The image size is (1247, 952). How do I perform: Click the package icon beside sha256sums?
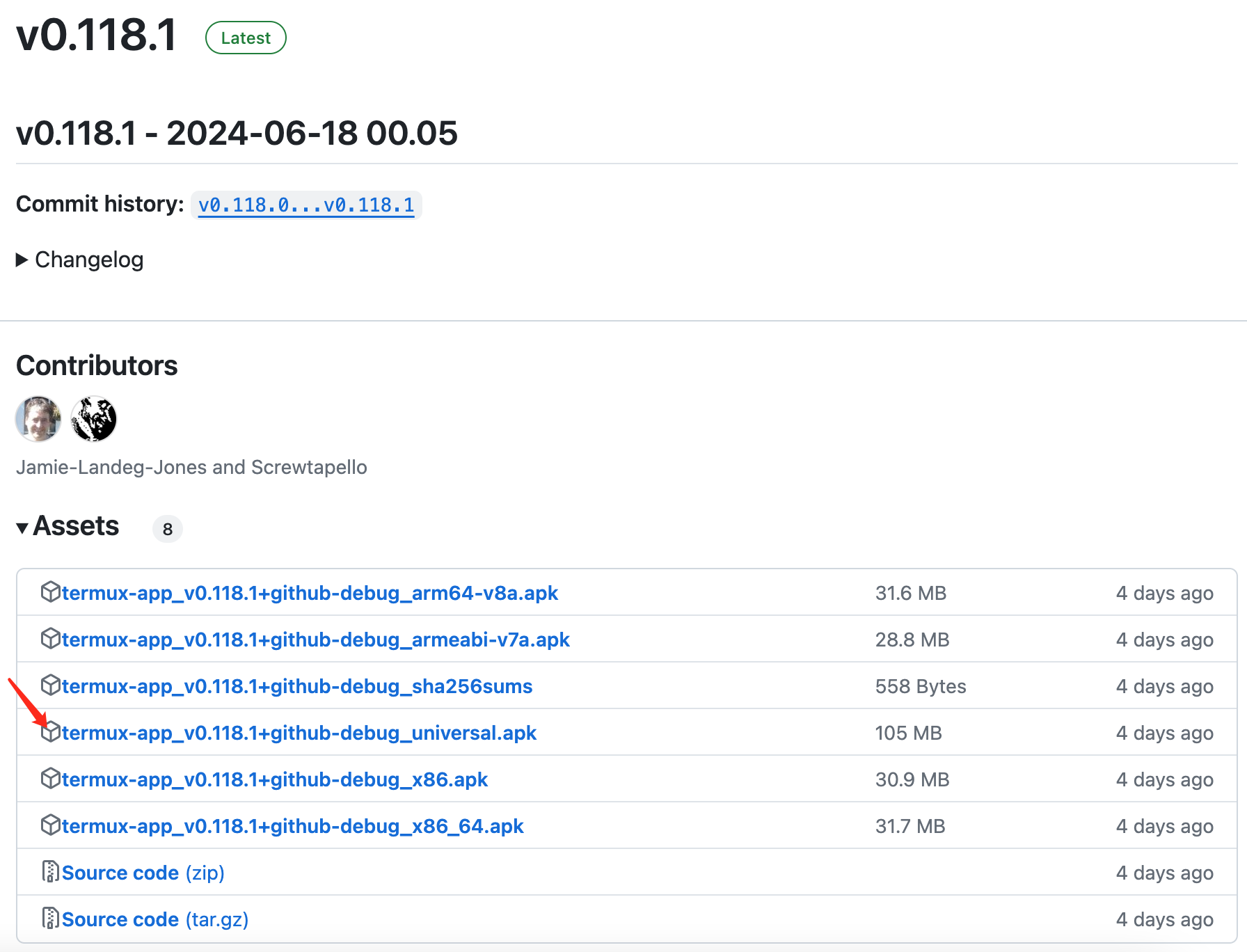[51, 685]
